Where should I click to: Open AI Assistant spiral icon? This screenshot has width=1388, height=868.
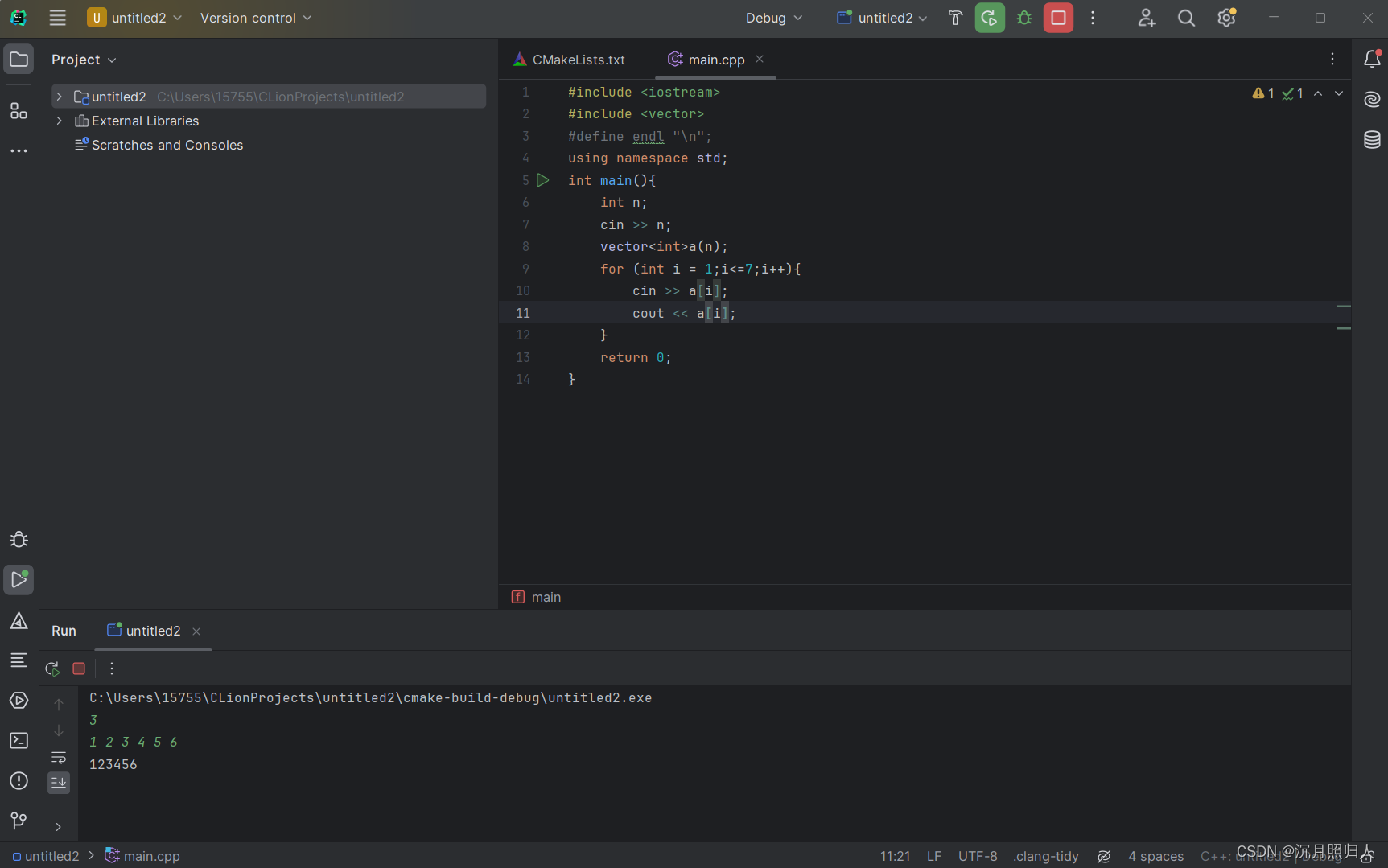(1372, 99)
